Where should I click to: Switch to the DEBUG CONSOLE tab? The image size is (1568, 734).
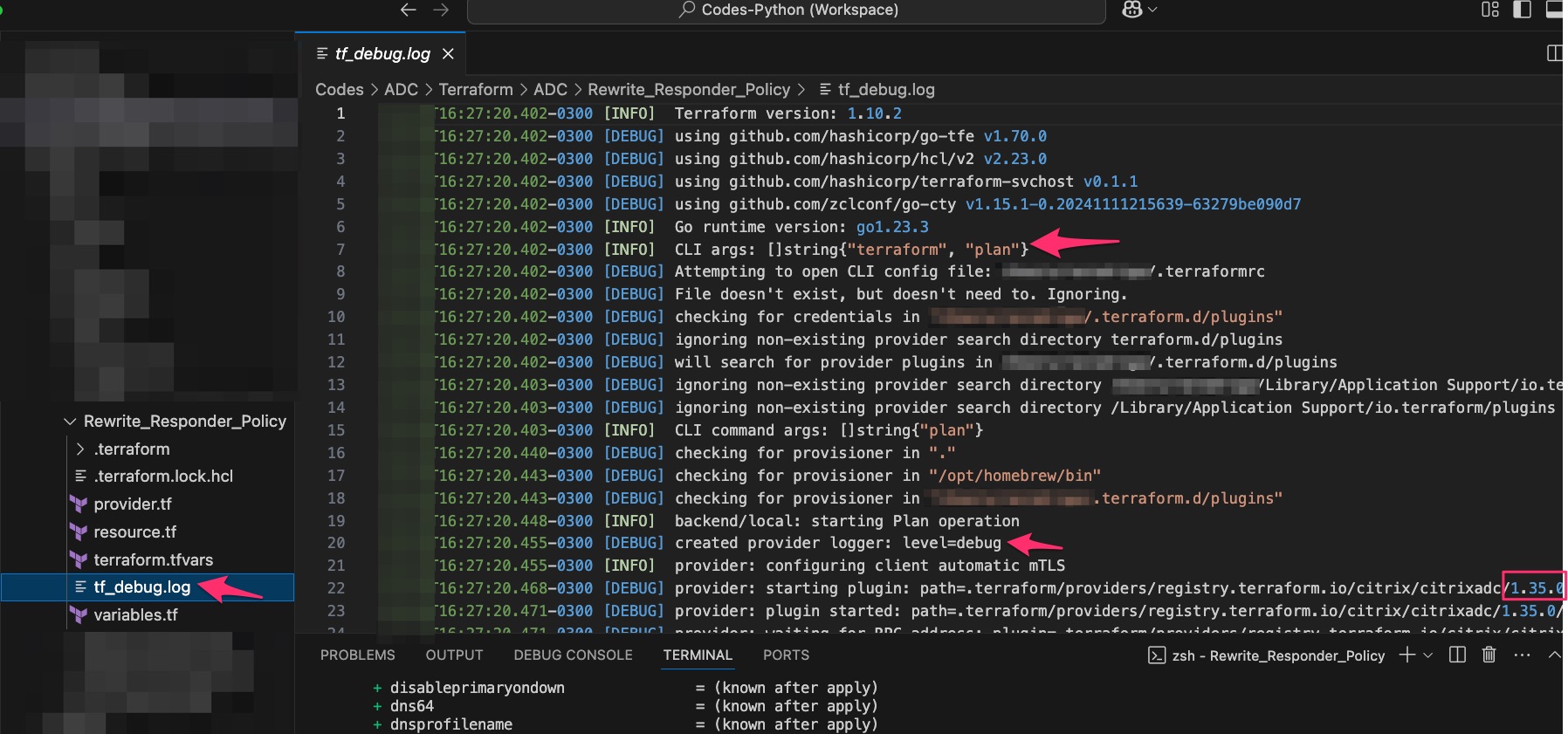tap(573, 655)
